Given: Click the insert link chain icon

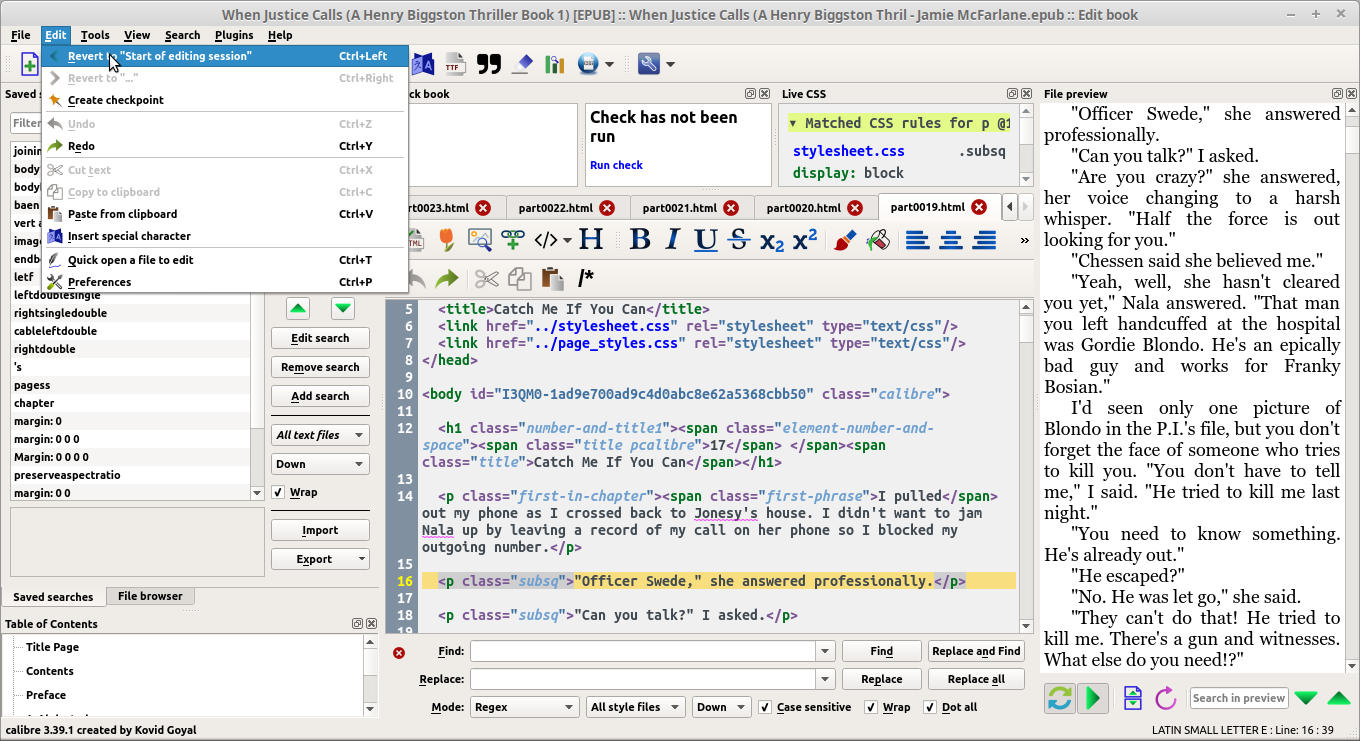Looking at the screenshot, I should click(513, 240).
